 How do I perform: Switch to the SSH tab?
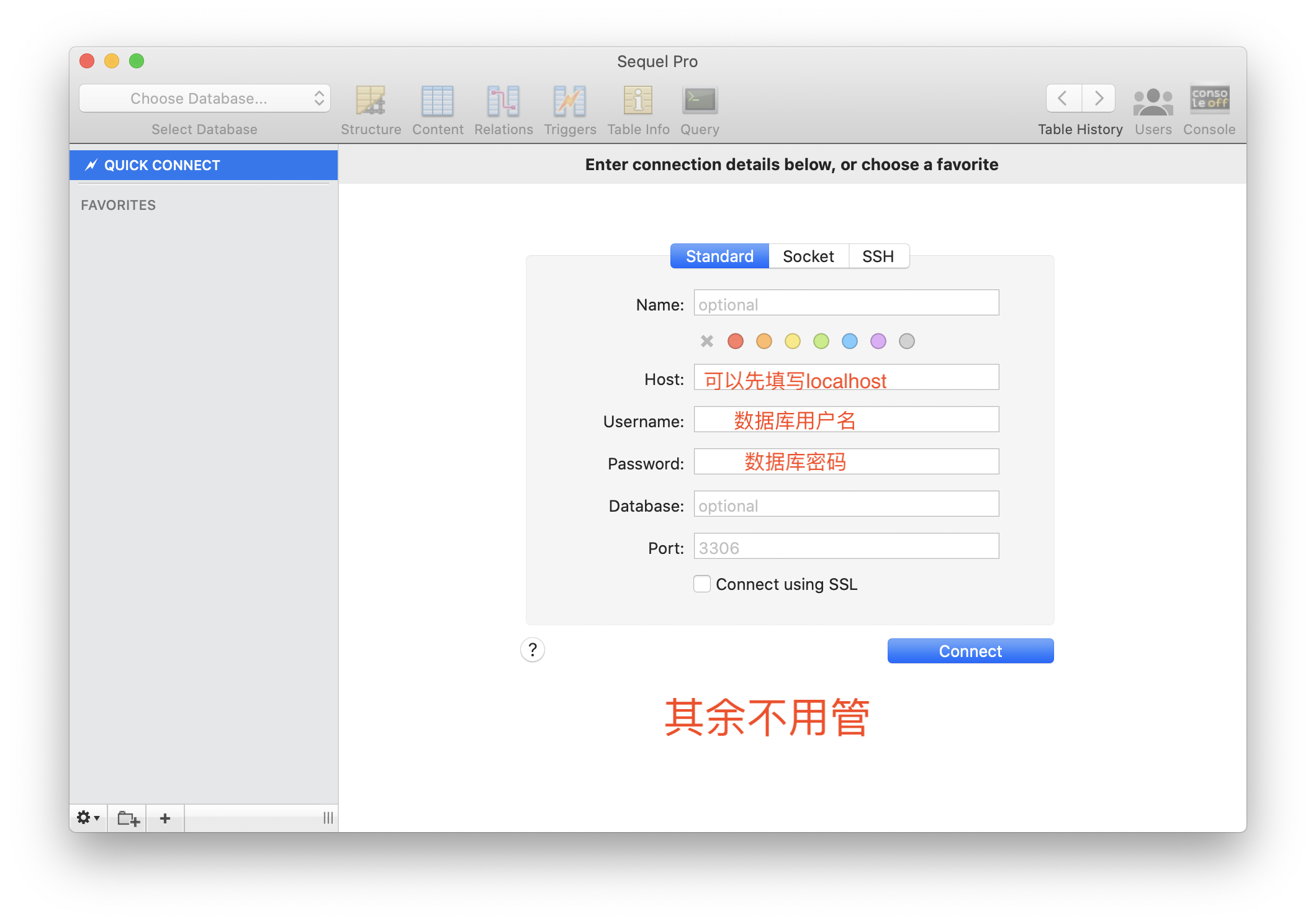pos(878,256)
